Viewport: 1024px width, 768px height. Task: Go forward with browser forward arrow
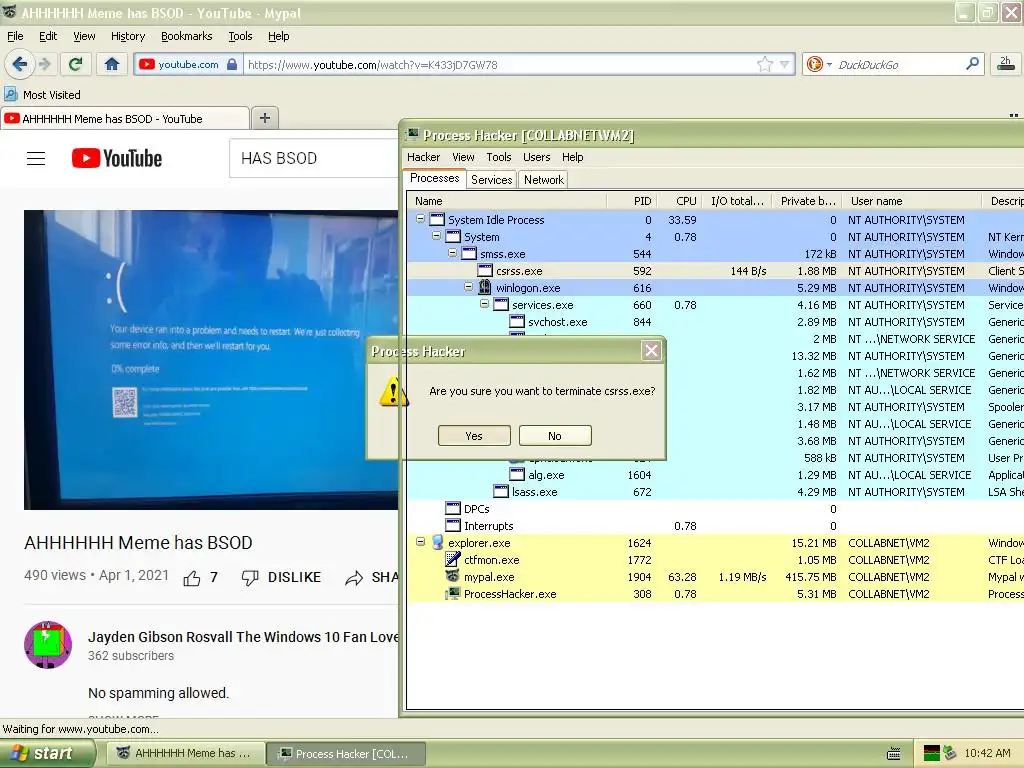coord(44,64)
